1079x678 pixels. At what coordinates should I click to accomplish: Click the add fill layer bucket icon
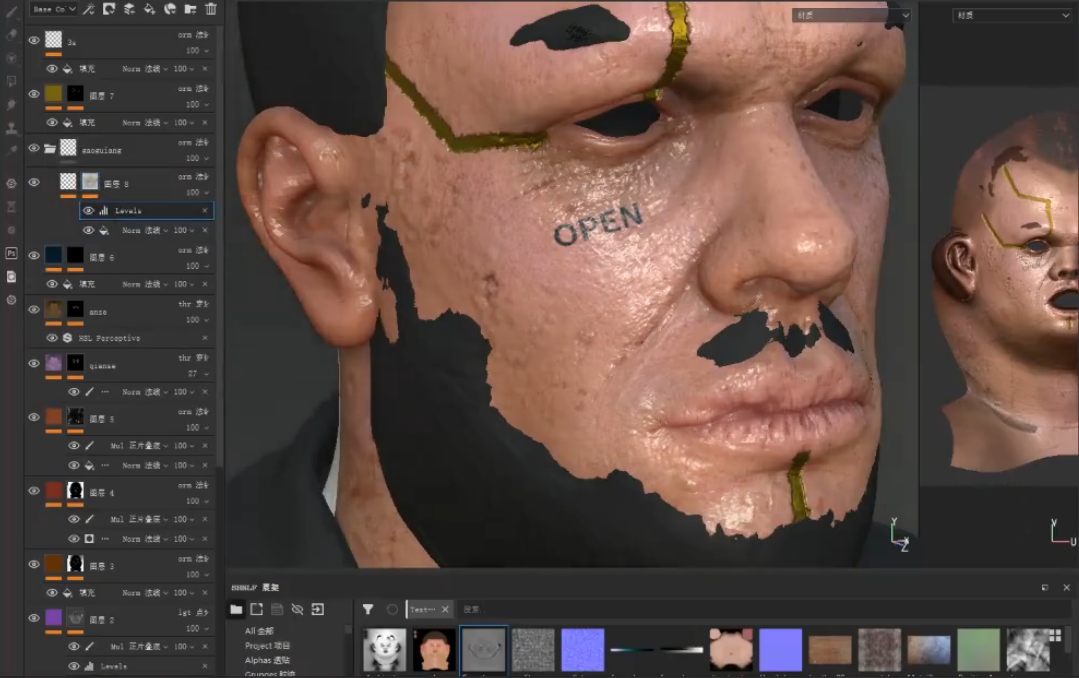tap(149, 9)
